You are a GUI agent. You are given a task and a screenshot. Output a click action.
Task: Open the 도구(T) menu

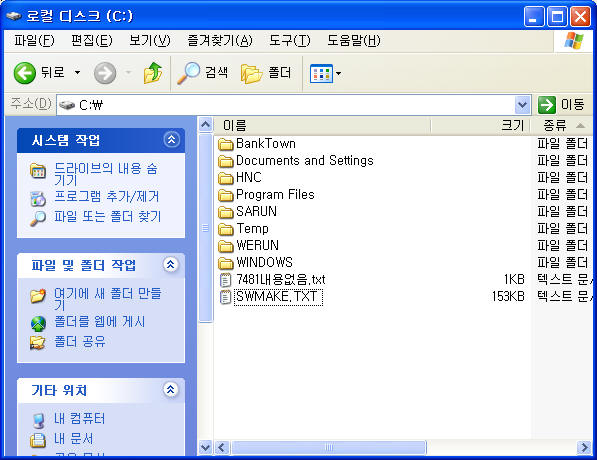(290, 40)
